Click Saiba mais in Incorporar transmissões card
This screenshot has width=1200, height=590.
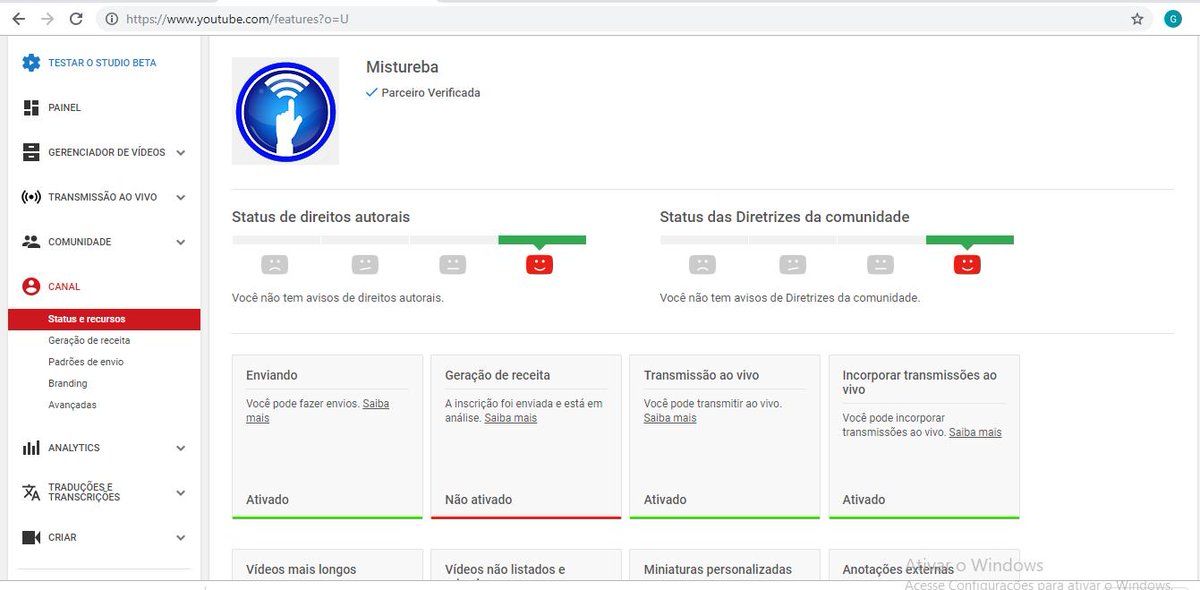[x=975, y=432]
